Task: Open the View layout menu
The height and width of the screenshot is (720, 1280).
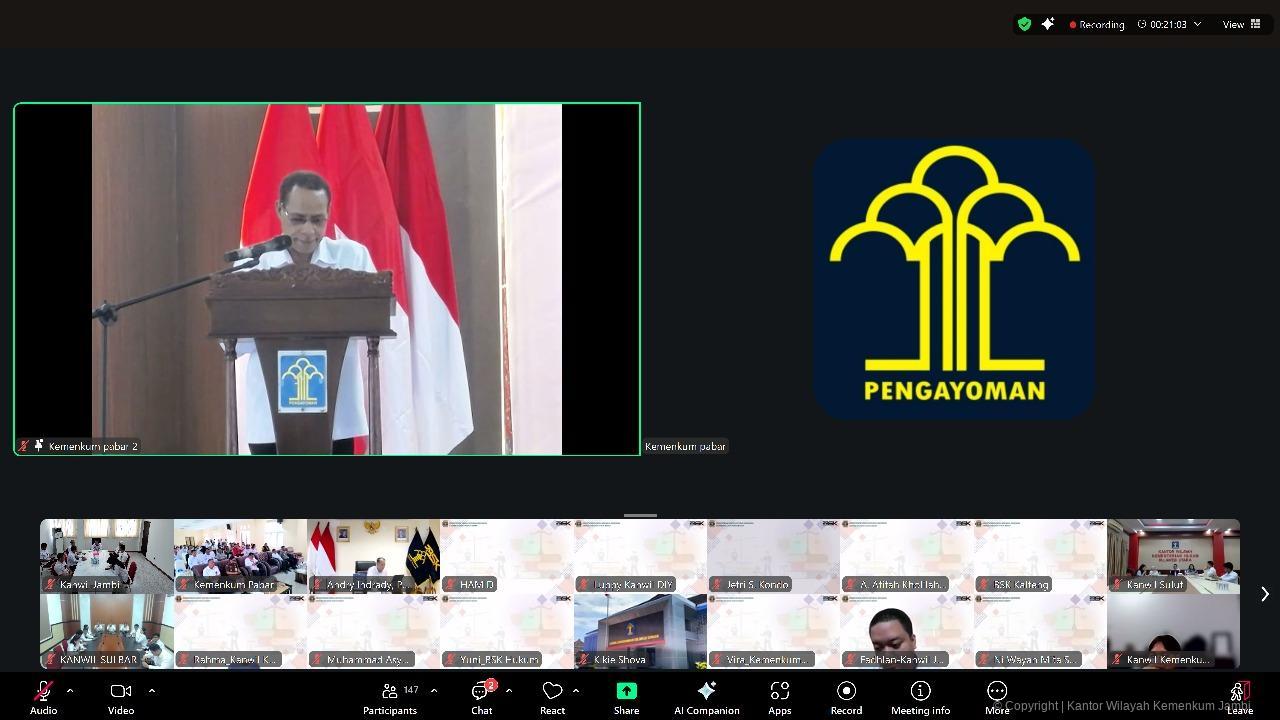Action: (1241, 24)
